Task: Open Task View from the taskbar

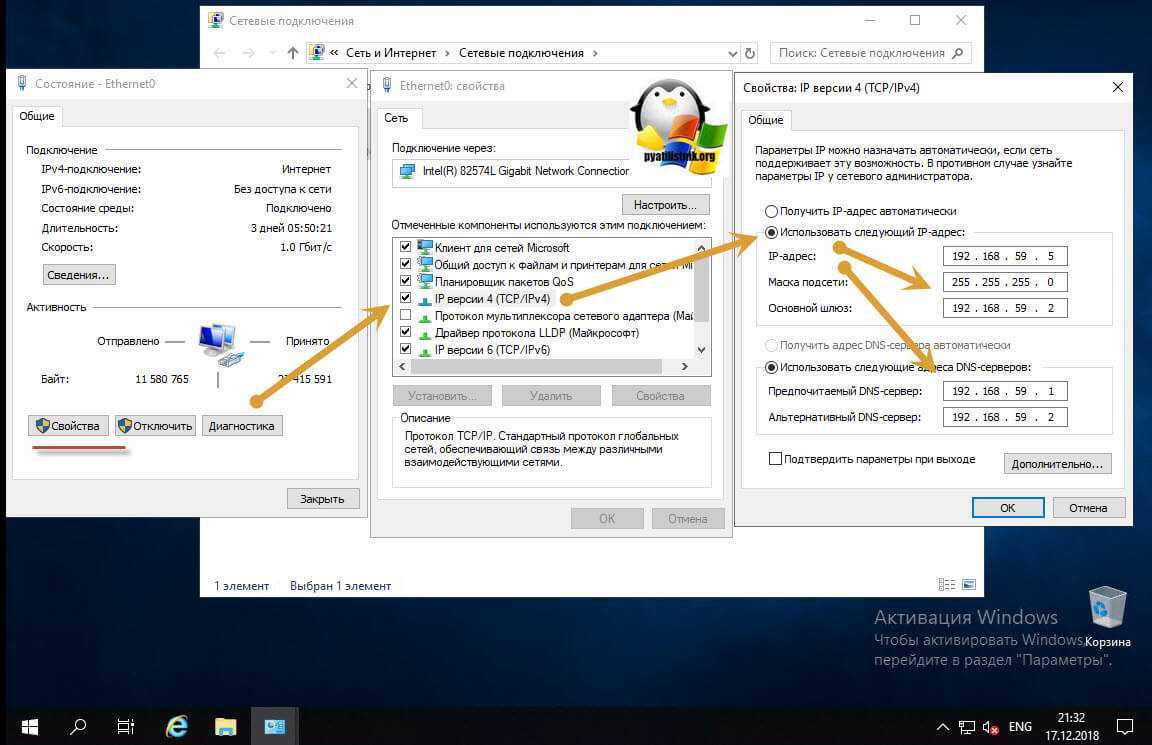Action: click(126, 725)
